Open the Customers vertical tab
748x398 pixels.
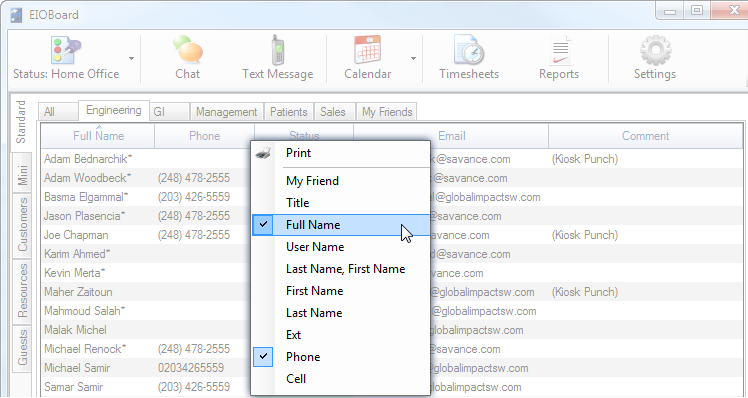pos(22,226)
